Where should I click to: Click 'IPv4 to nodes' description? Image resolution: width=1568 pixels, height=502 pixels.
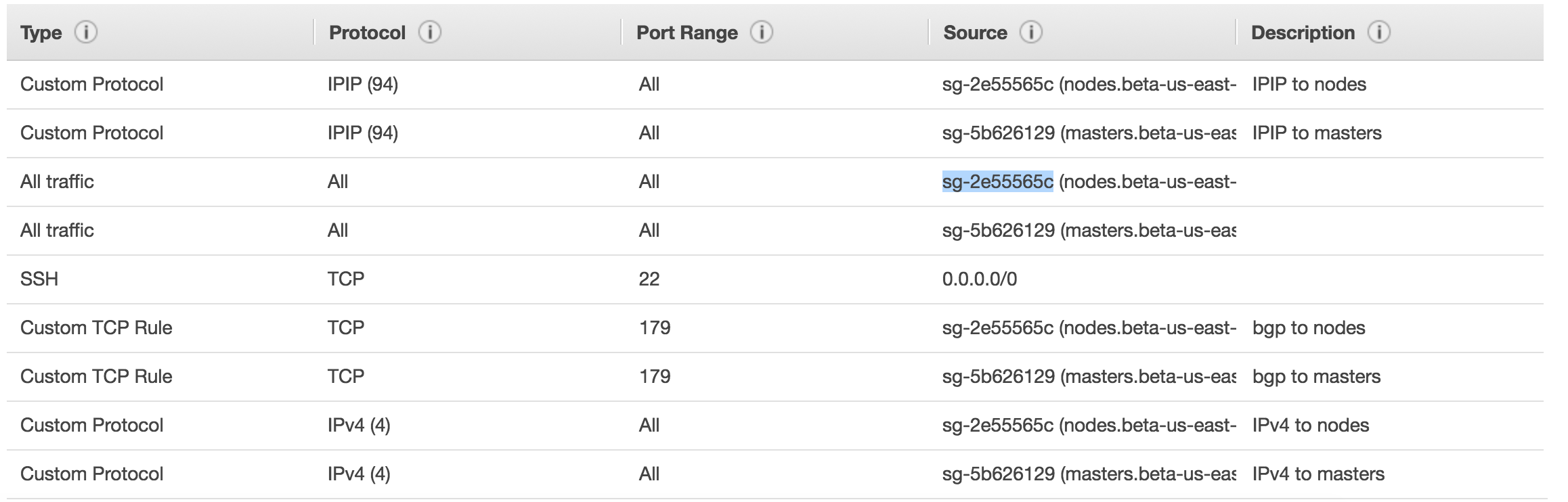(1310, 425)
